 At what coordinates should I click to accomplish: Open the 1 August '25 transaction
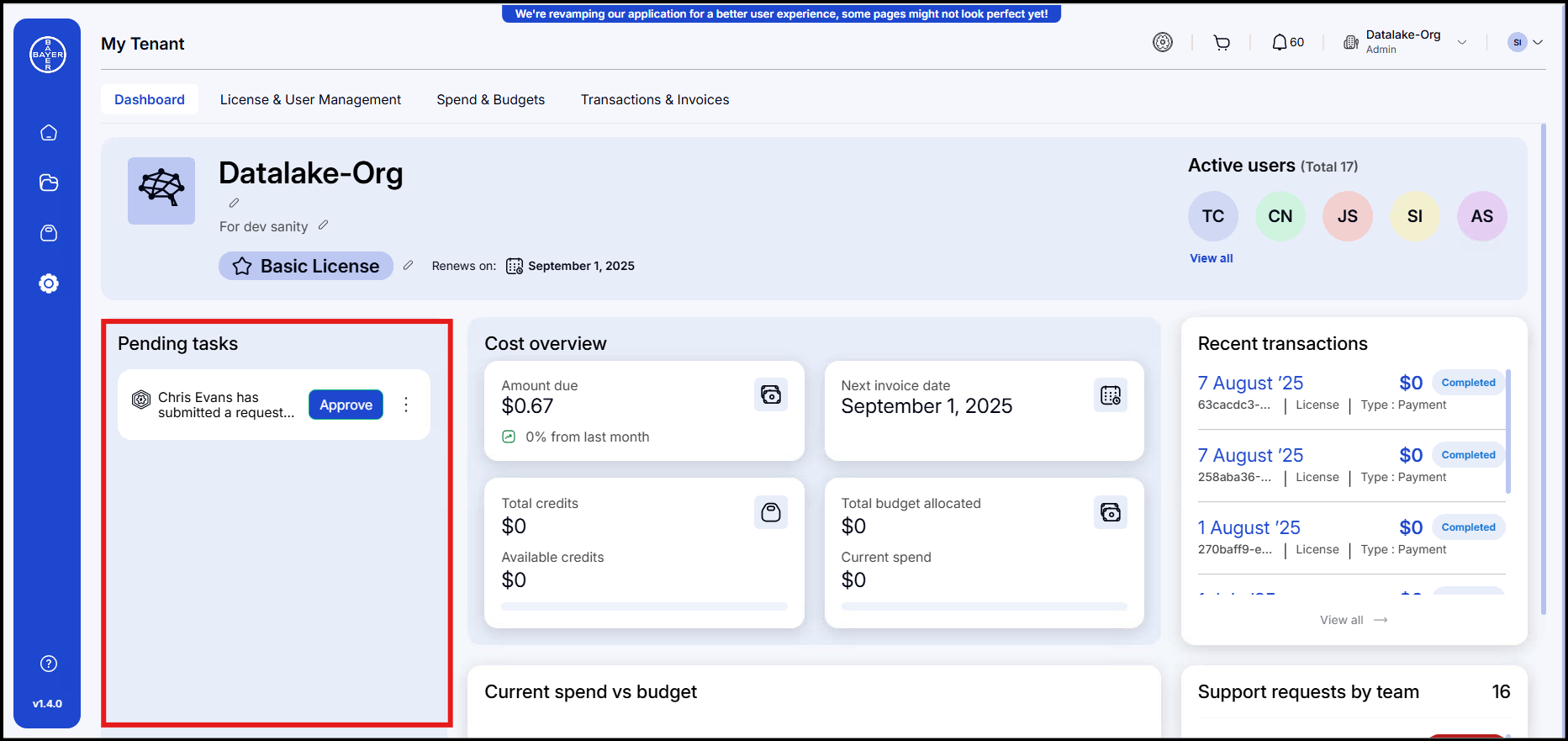[1351, 537]
